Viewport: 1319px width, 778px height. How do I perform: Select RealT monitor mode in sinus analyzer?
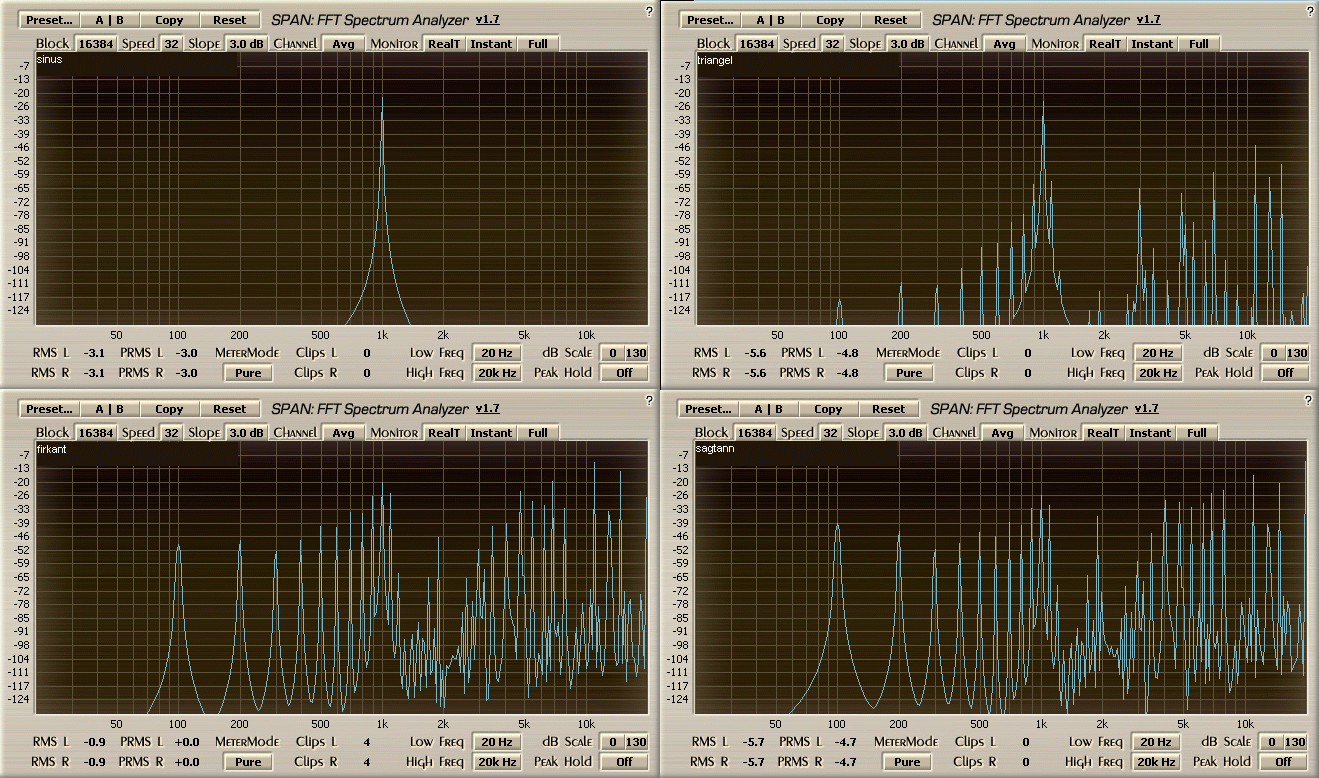443,44
